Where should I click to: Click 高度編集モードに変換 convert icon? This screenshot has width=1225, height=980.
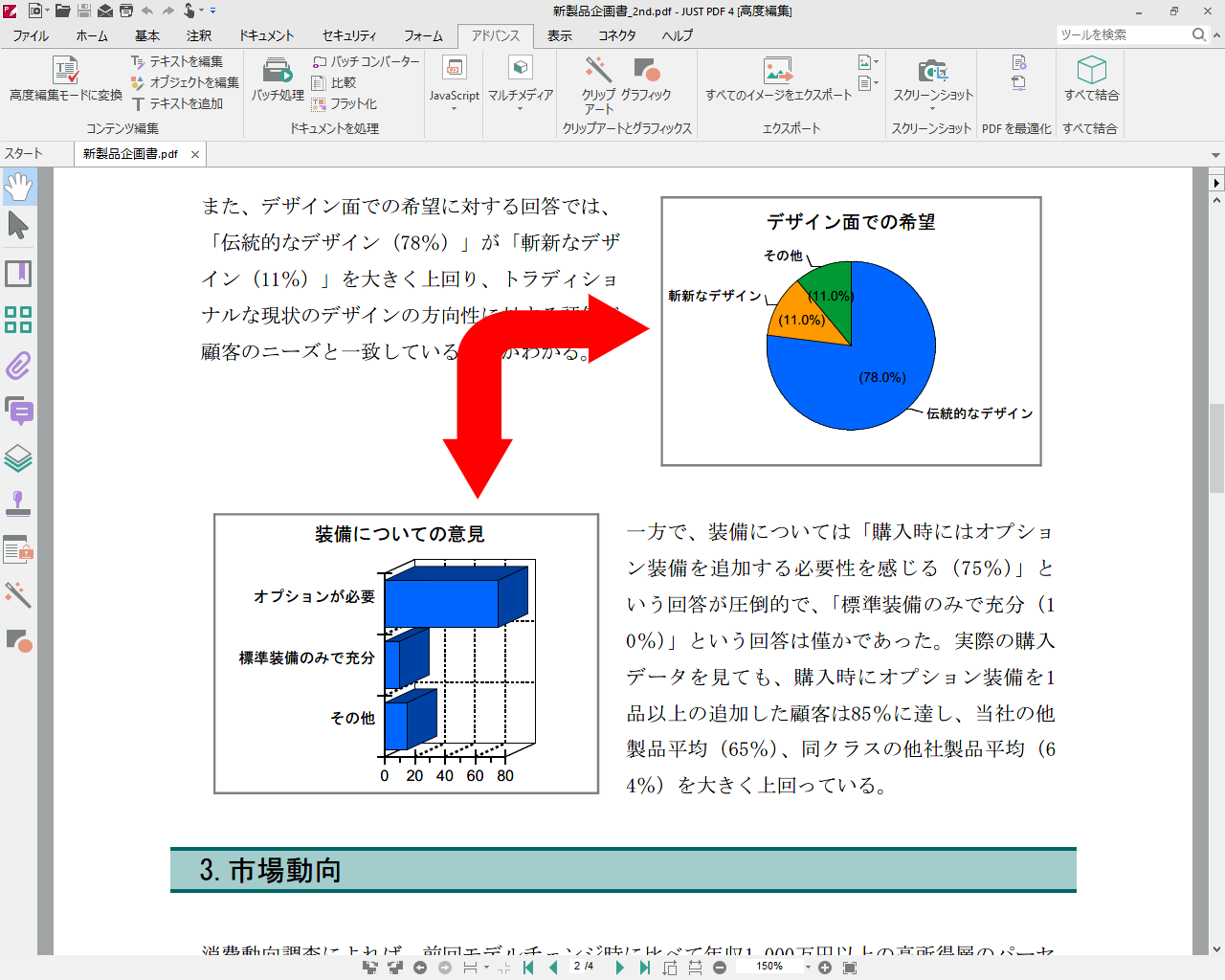[65, 70]
